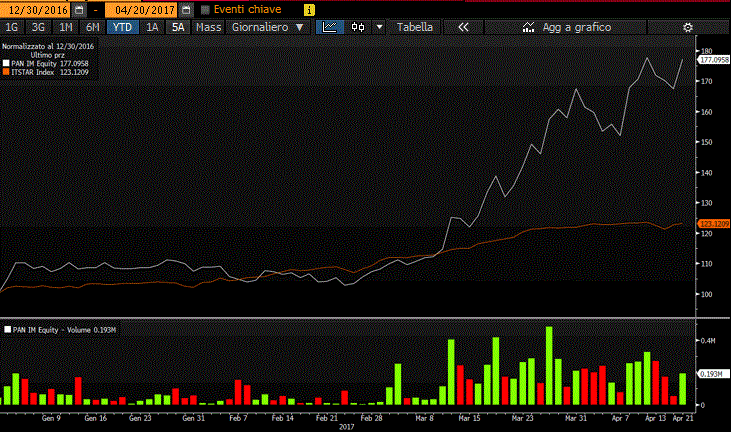Image resolution: width=731 pixels, height=432 pixels.
Task: Collapse panel with double left chevron
Action: pos(463,27)
